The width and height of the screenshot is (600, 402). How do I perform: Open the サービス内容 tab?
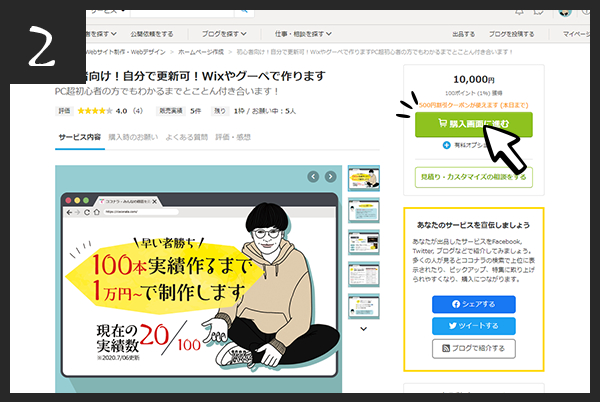80,137
